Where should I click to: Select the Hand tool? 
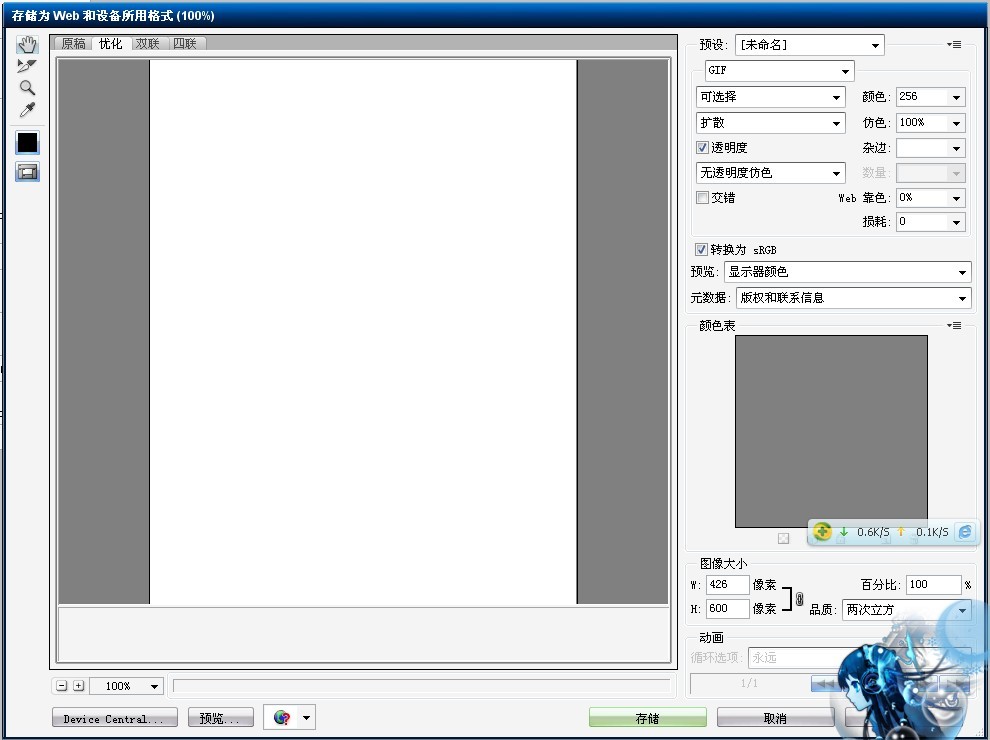(27, 44)
